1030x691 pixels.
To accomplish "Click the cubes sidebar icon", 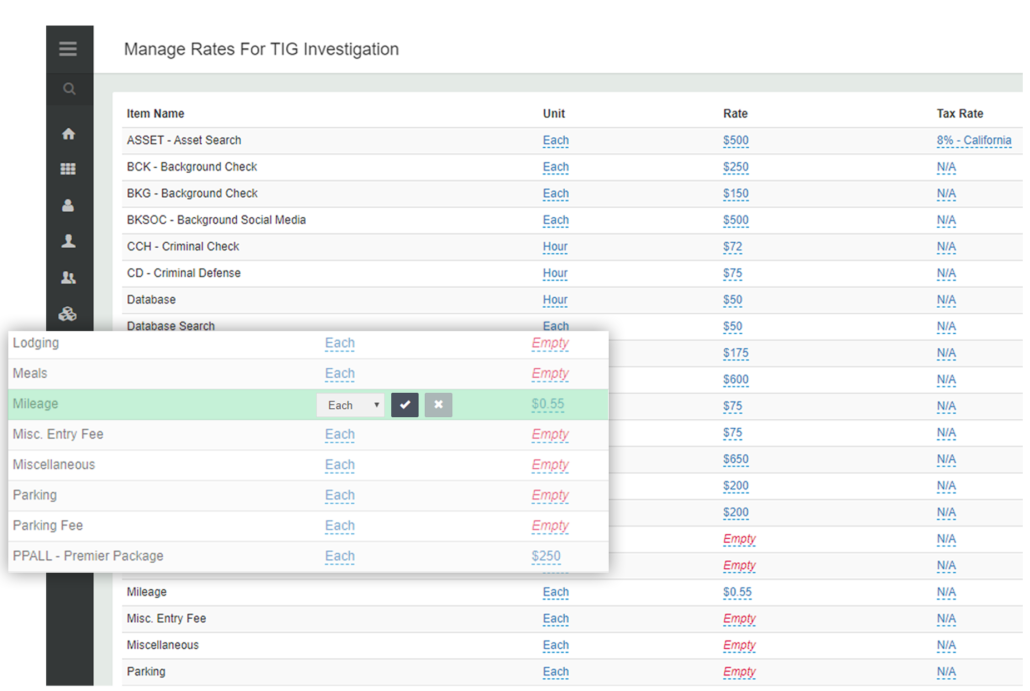I will (x=68, y=313).
